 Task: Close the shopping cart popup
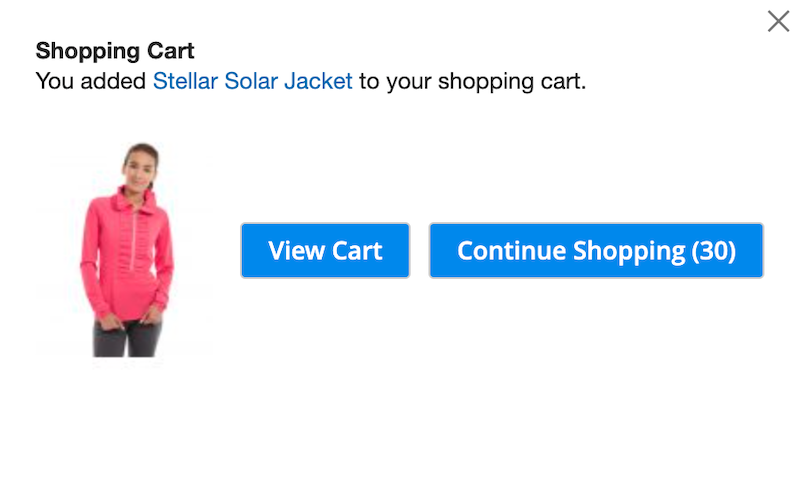(778, 21)
